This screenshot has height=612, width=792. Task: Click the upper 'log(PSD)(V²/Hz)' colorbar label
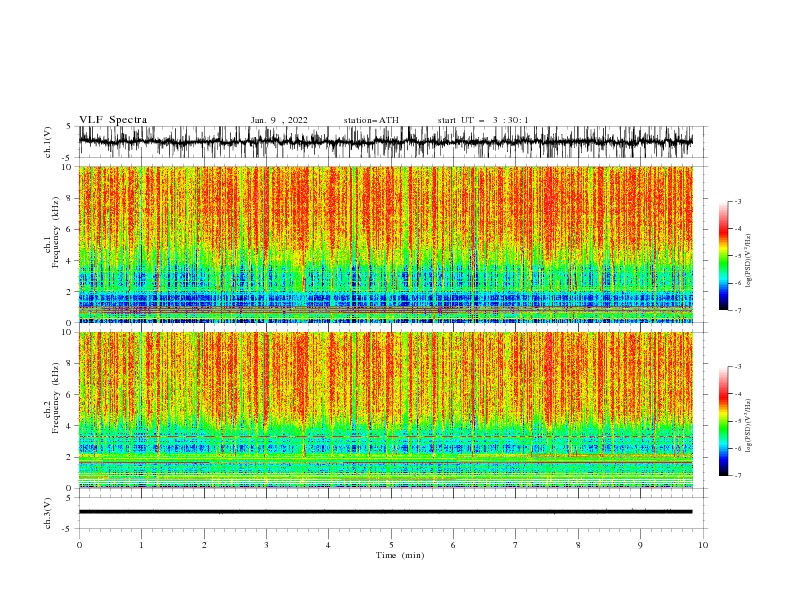[748, 261]
